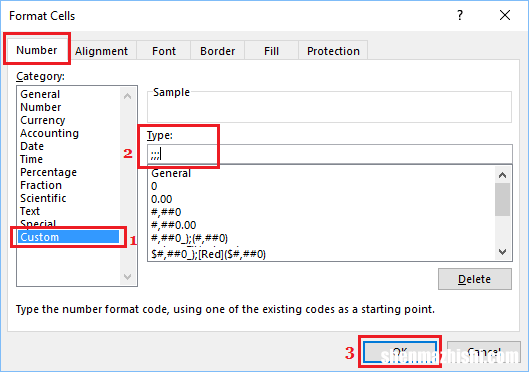Click the Type list scroll down arrow
The width and height of the screenshot is (529, 372).
[x=502, y=252]
